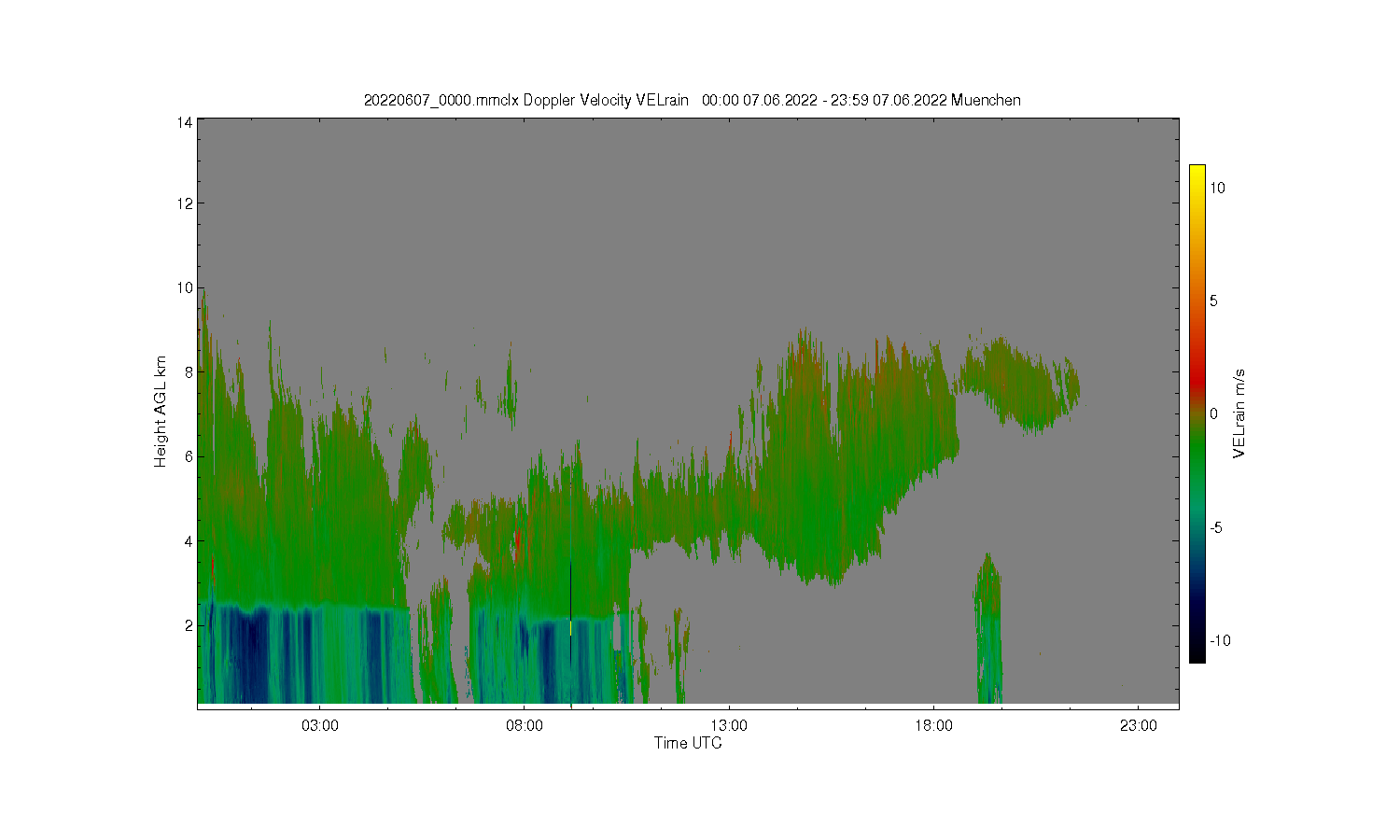Click the colorbar value '10' at the top
Viewport: 1400px width, 840px height.
coord(1217,188)
